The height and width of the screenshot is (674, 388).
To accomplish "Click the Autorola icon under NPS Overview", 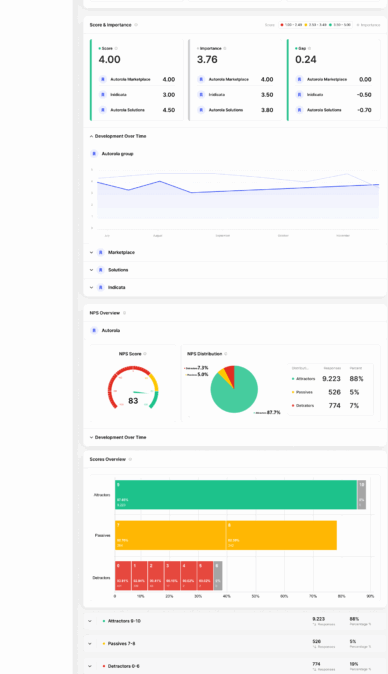I will click(x=94, y=331).
